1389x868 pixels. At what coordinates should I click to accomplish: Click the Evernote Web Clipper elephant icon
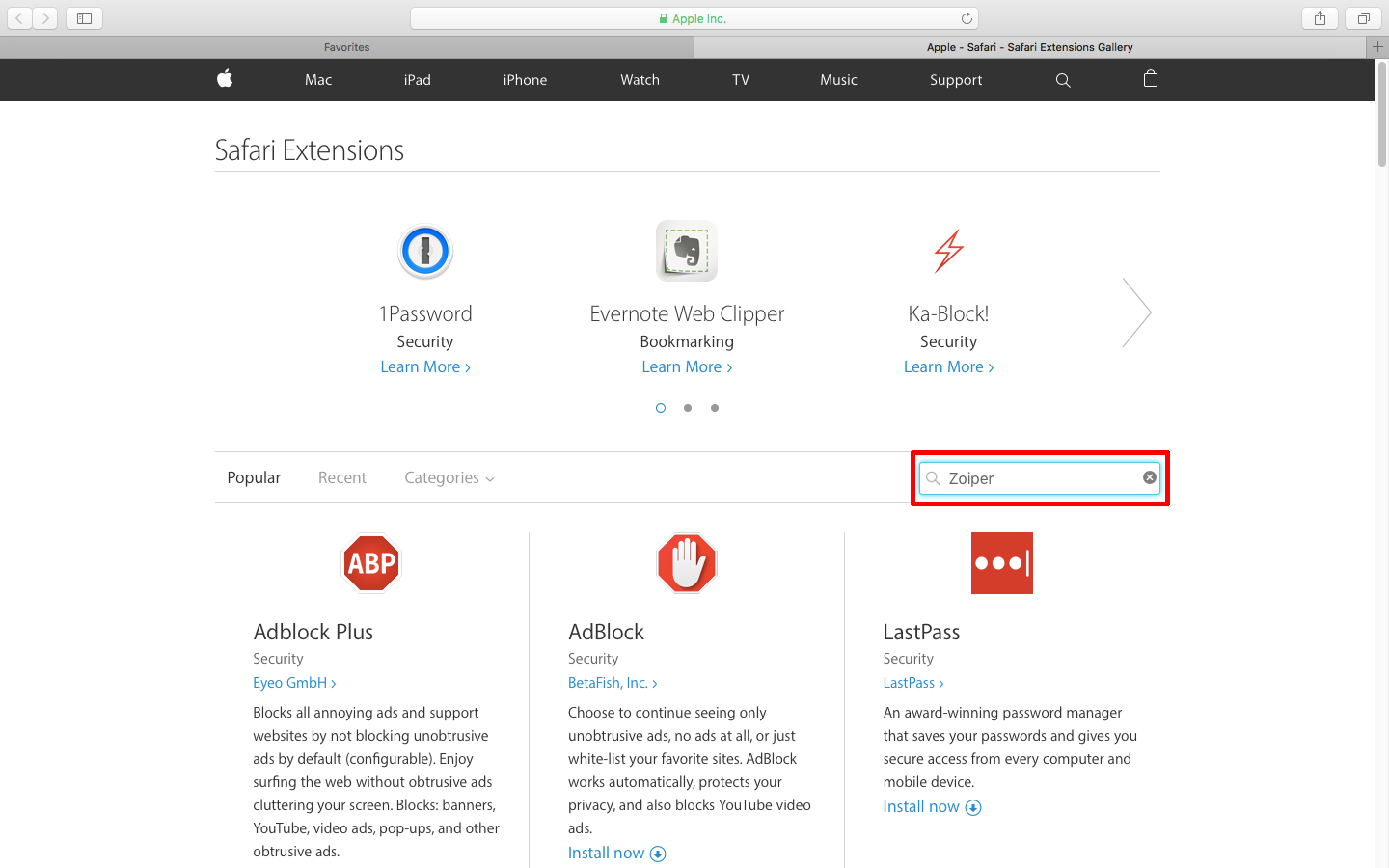pyautogui.click(x=687, y=251)
